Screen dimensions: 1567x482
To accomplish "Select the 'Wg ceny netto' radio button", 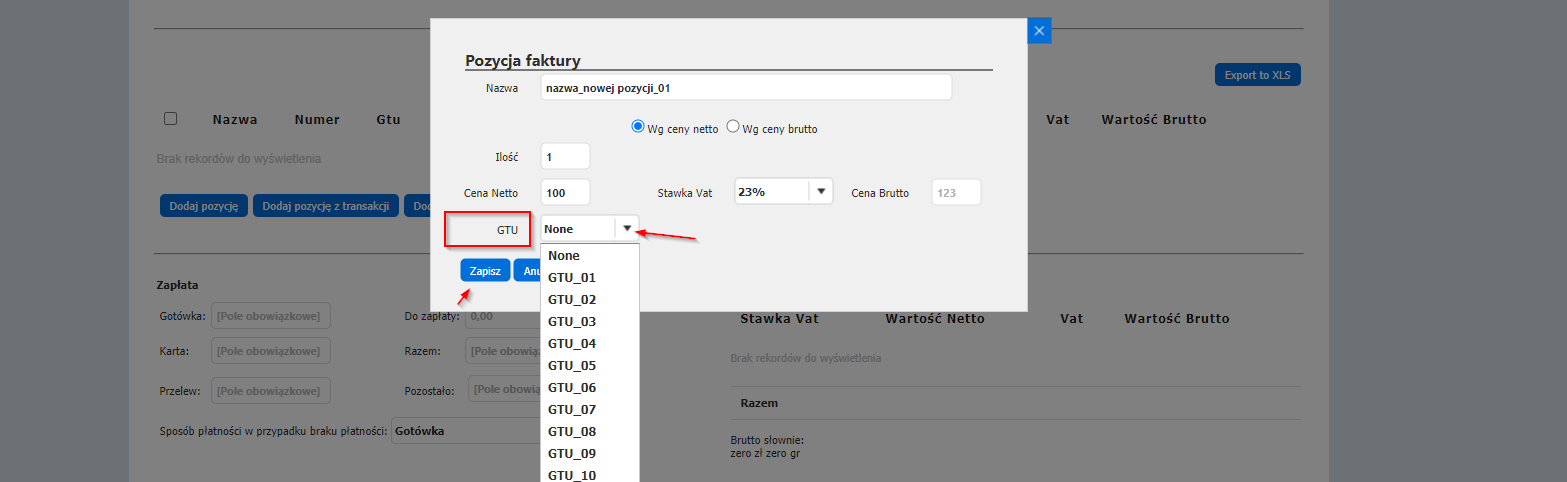I will 638,127.
